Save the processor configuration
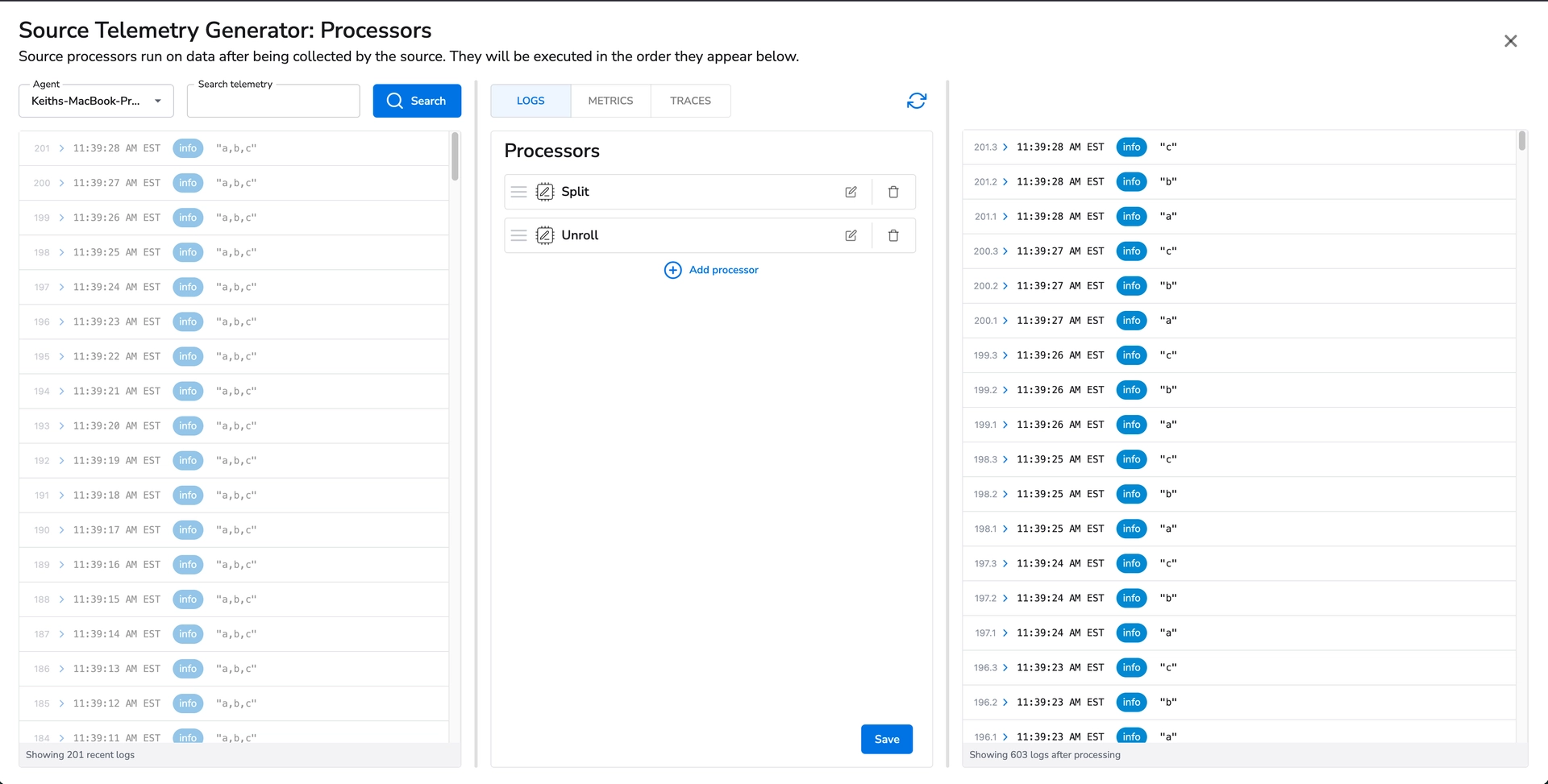Screen dimensions: 1548x784 point(886,739)
